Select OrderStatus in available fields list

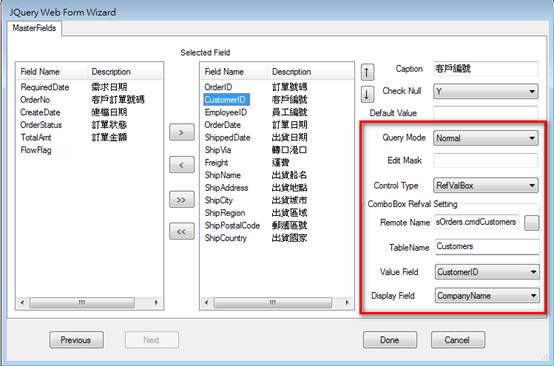click(x=41, y=125)
